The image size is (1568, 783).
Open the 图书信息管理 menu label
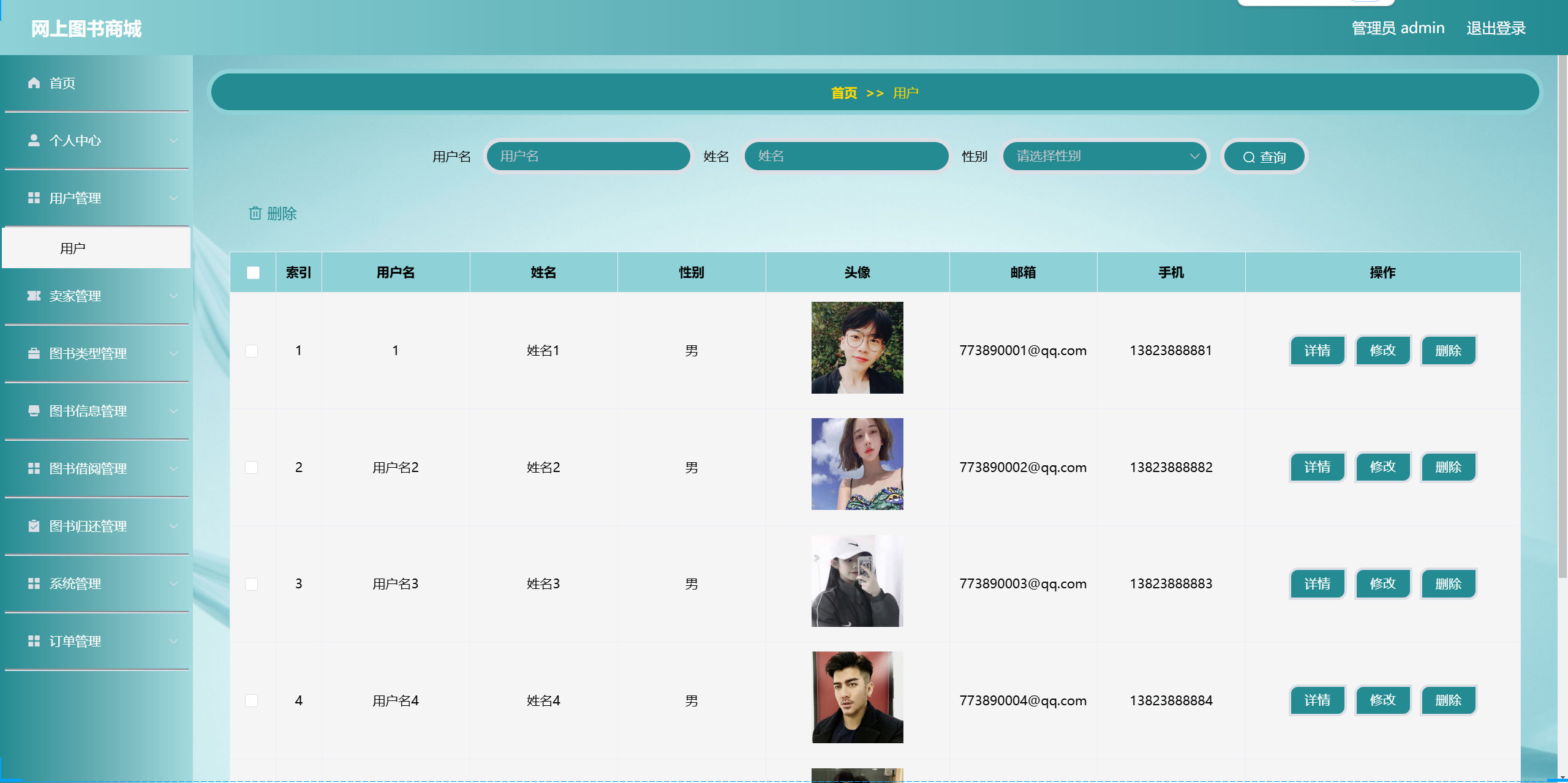point(88,411)
